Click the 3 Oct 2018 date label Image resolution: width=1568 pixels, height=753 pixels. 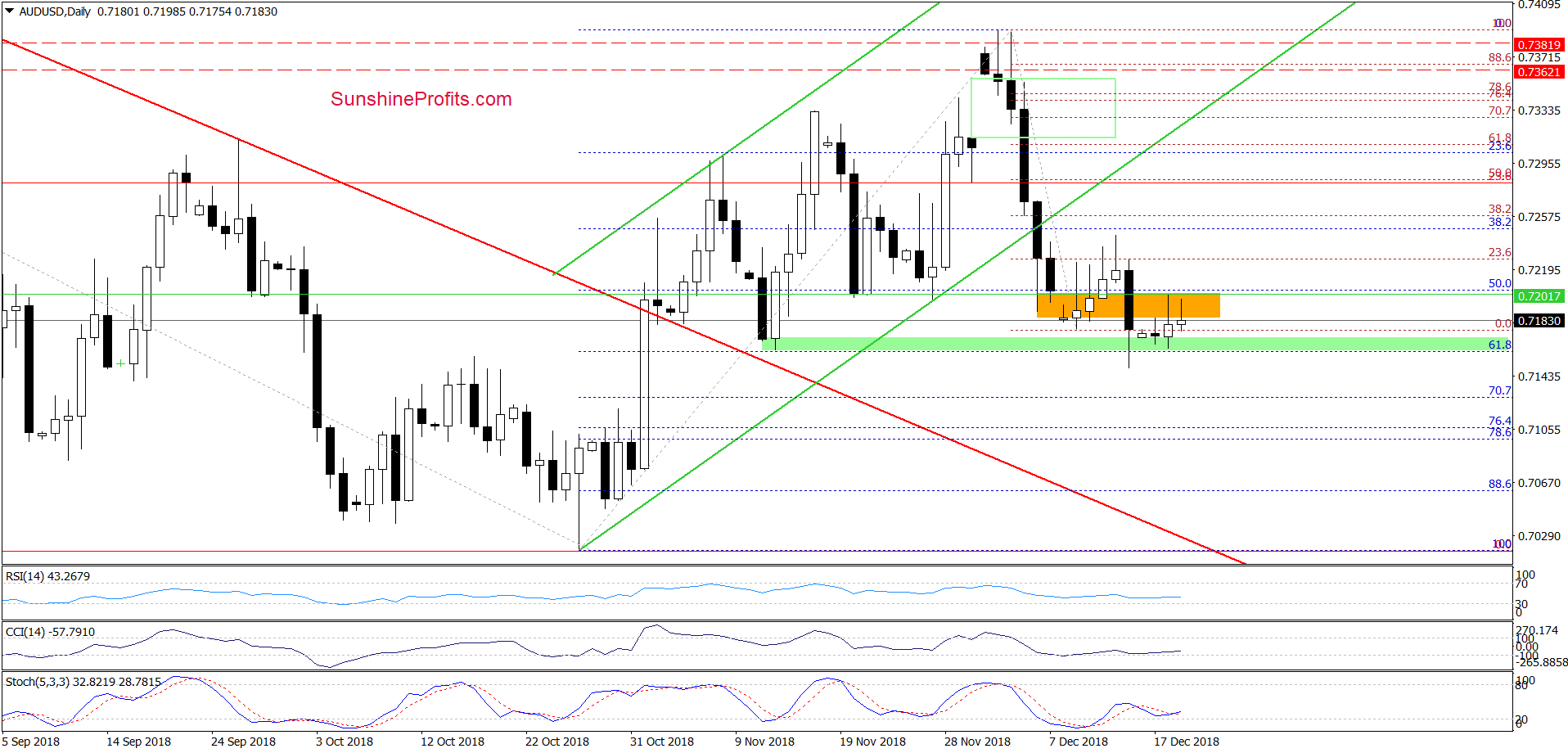pos(345,742)
